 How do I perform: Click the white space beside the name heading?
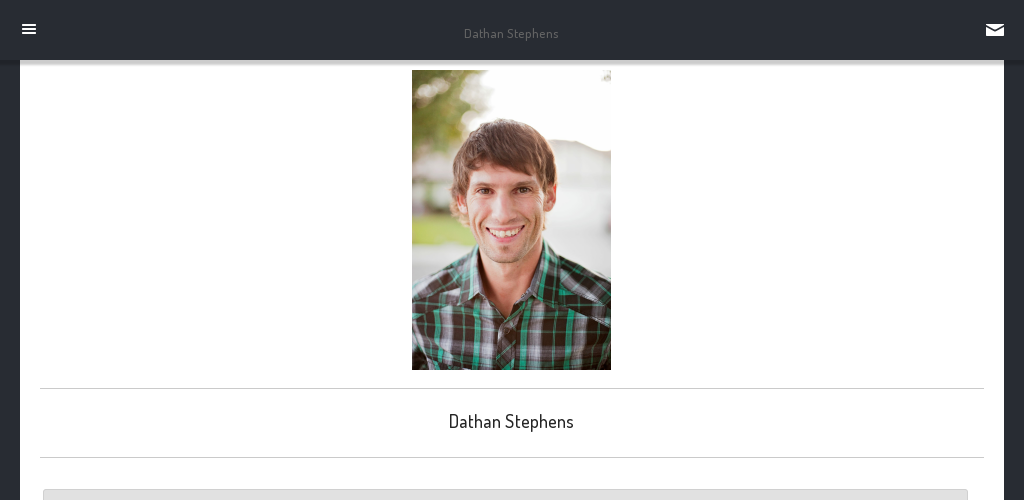tap(242, 423)
